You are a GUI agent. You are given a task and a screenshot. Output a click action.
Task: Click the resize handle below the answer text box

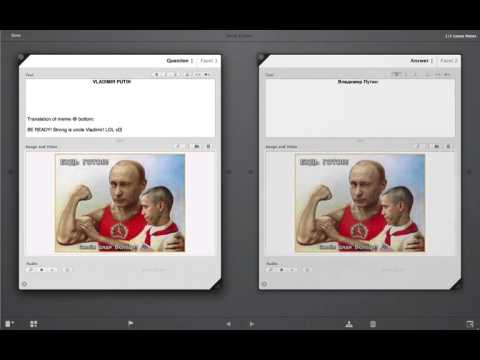coord(360,141)
